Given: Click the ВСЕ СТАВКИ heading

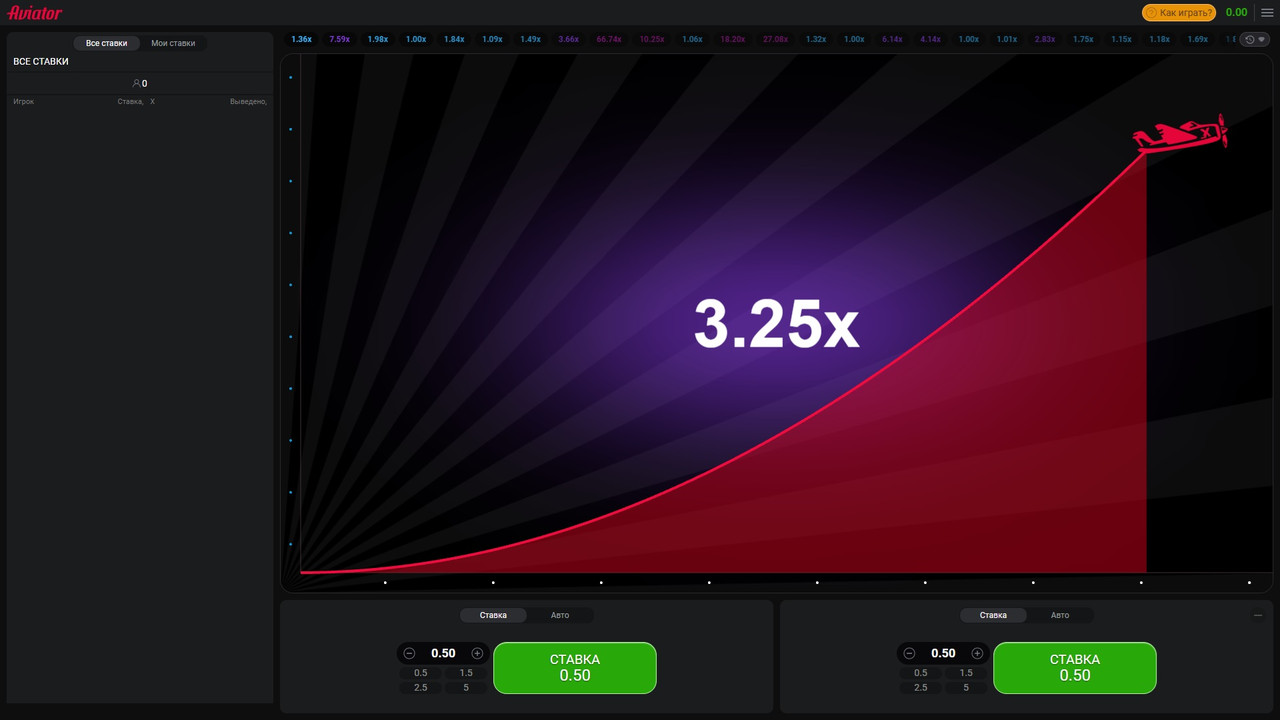Looking at the screenshot, I should [41, 62].
